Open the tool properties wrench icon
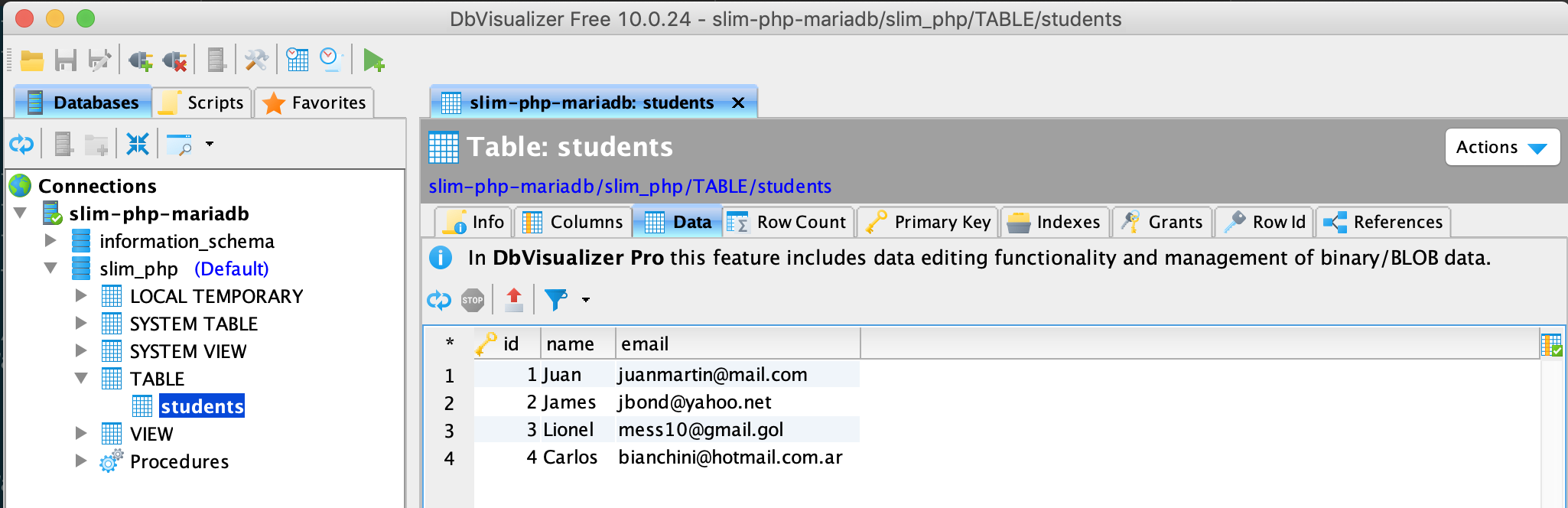This screenshot has width=1568, height=508. [x=256, y=60]
